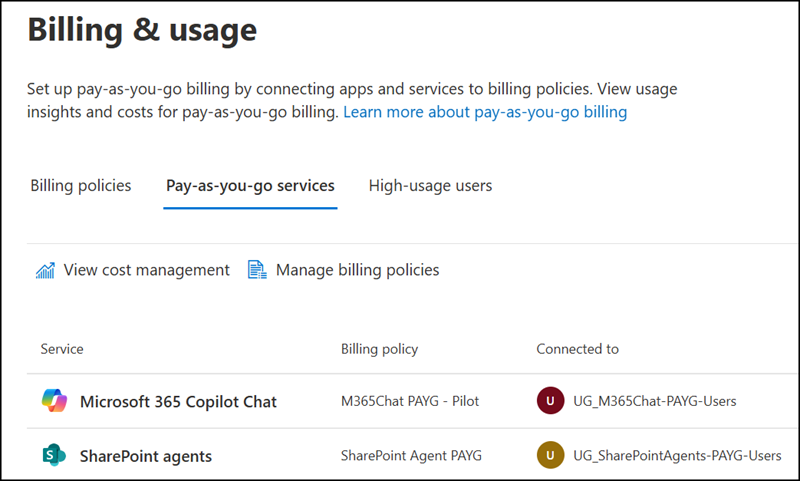Click the UG_SharePointAgents-PAYG-Users group name
This screenshot has width=800, height=481.
pyautogui.click(x=677, y=455)
